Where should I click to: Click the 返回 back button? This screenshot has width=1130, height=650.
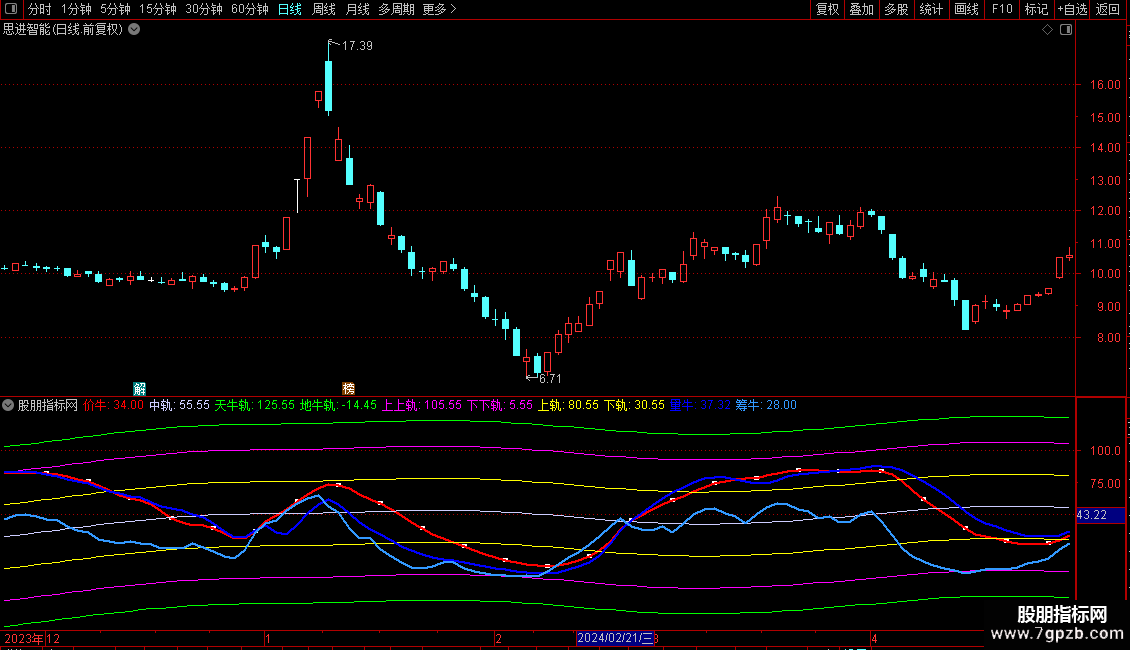point(1108,10)
